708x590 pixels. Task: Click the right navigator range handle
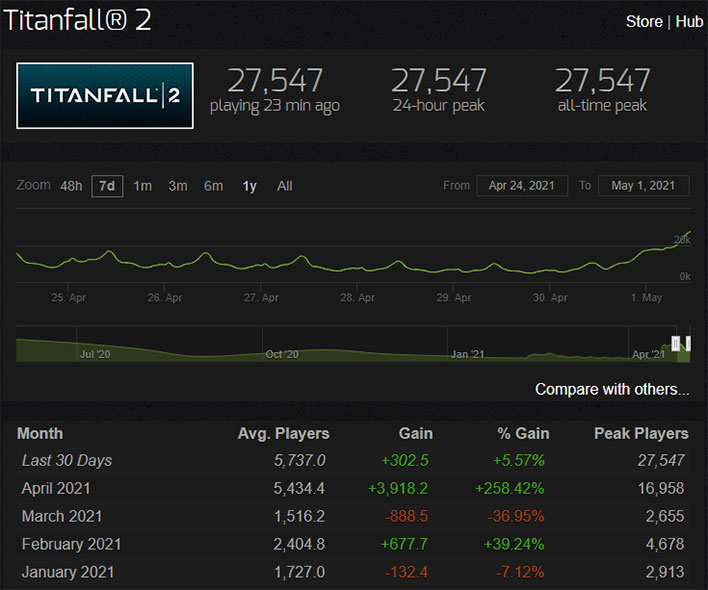688,344
